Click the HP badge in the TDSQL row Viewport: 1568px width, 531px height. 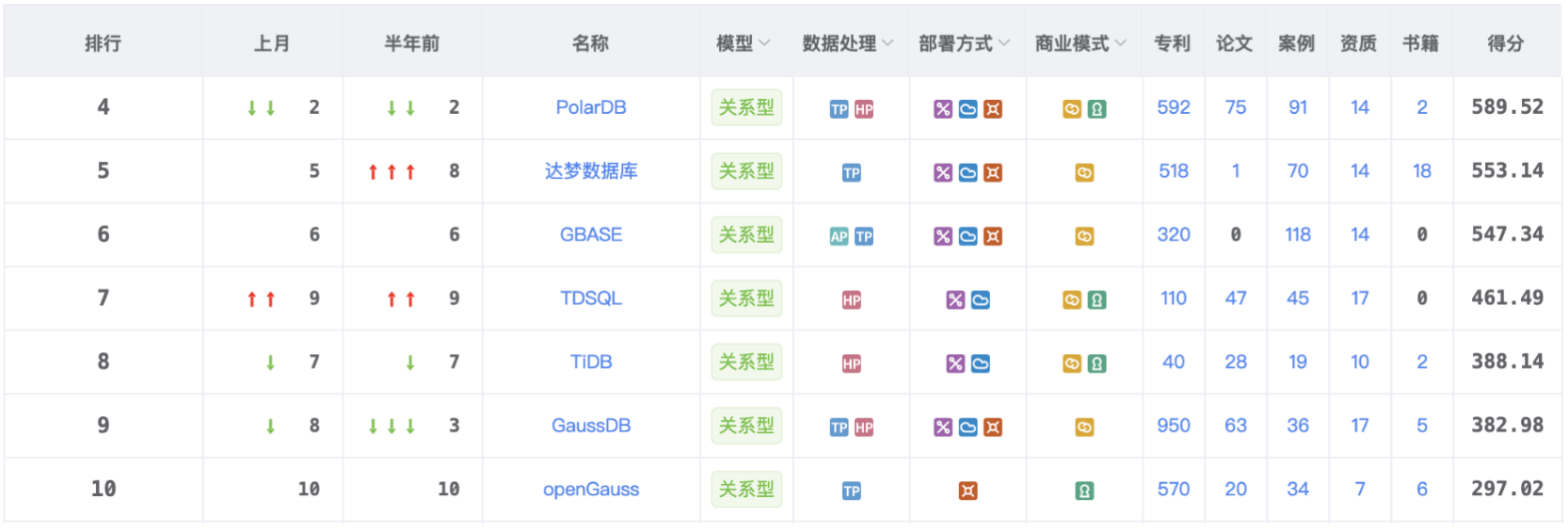[x=852, y=300]
